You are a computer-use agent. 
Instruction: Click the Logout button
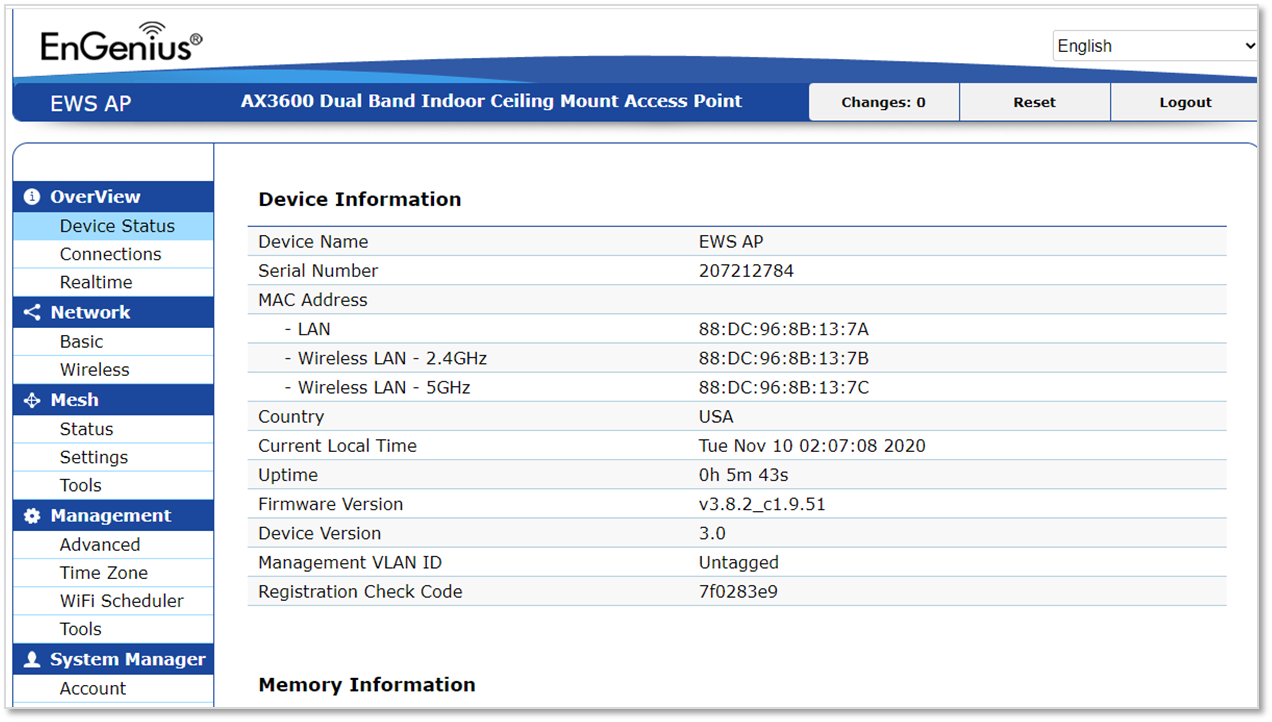pyautogui.click(x=1185, y=102)
